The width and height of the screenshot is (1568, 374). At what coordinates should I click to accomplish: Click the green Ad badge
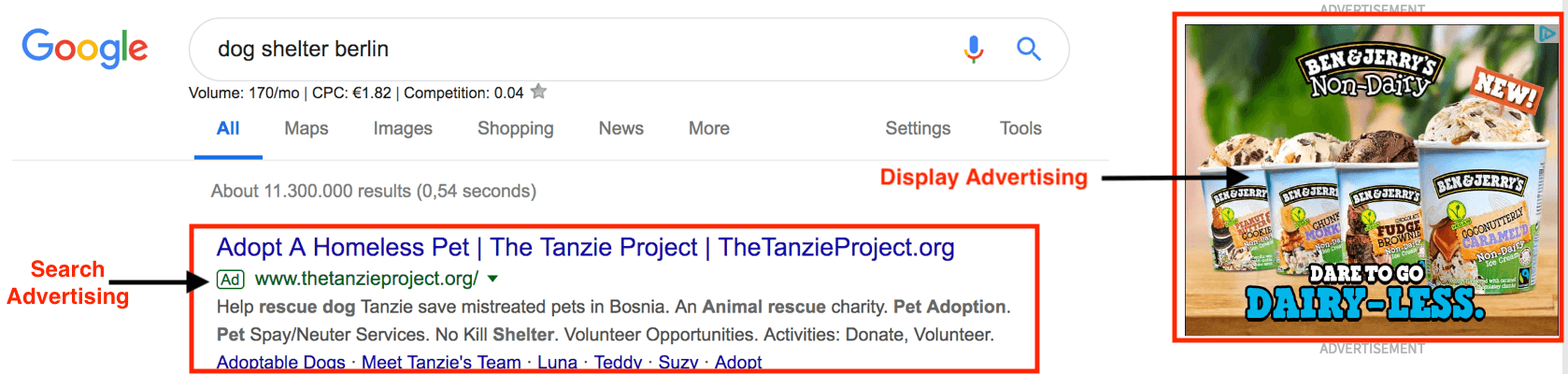click(230, 279)
